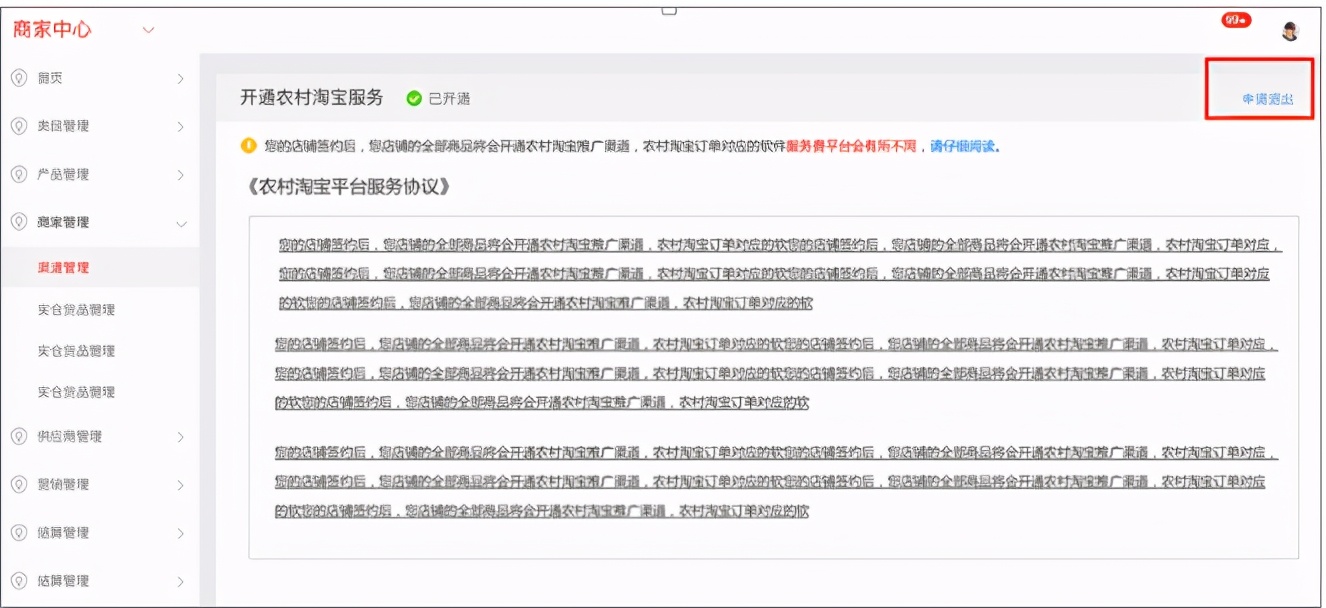Open the 商家中心 dropdown arrow
The image size is (1326, 608).
[x=146, y=31]
